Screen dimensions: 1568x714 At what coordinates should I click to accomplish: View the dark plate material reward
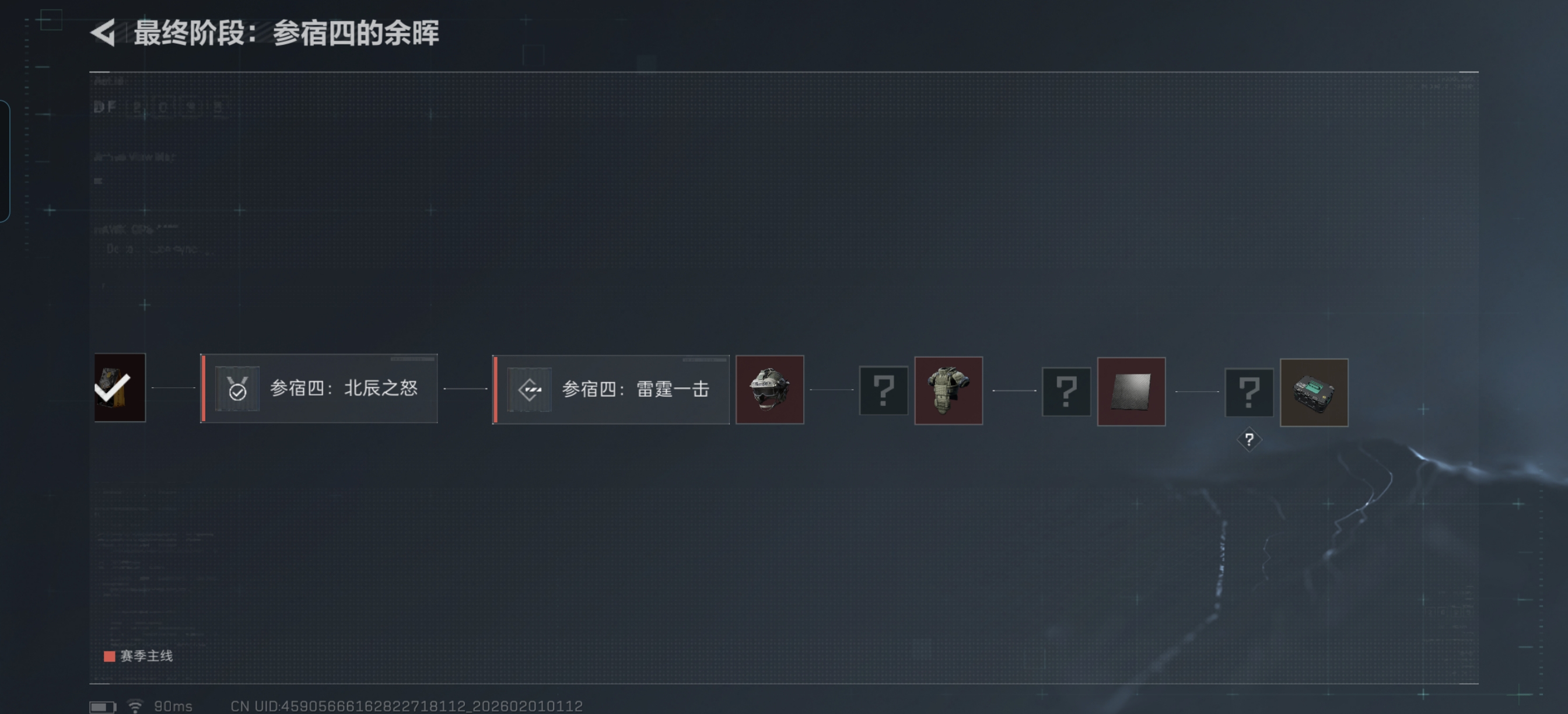coord(1132,392)
